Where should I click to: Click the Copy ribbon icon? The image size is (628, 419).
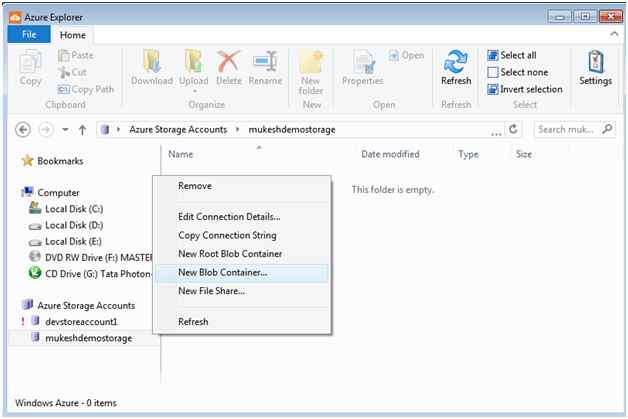coord(30,68)
